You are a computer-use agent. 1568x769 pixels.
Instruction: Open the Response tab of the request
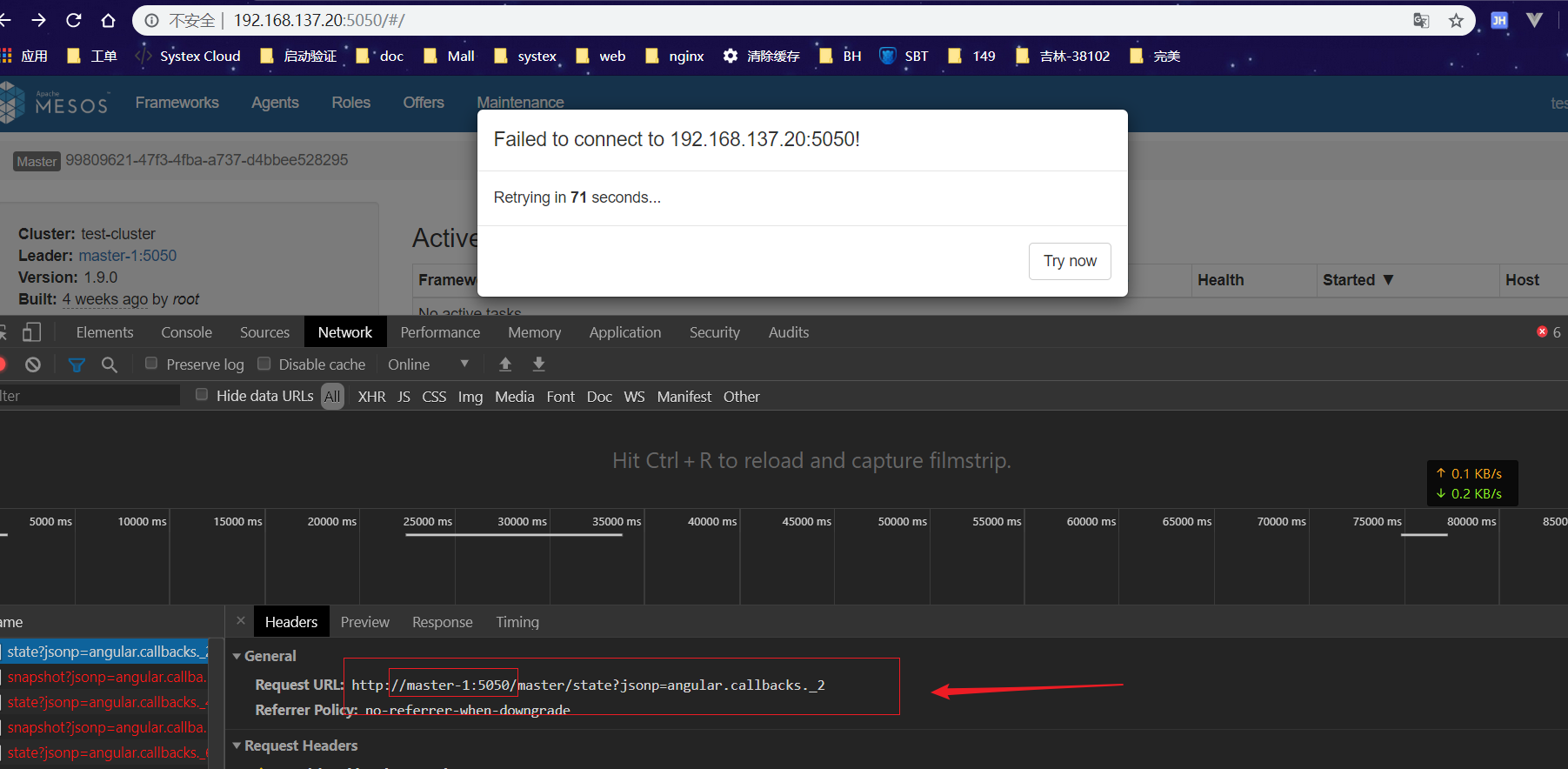[443, 622]
